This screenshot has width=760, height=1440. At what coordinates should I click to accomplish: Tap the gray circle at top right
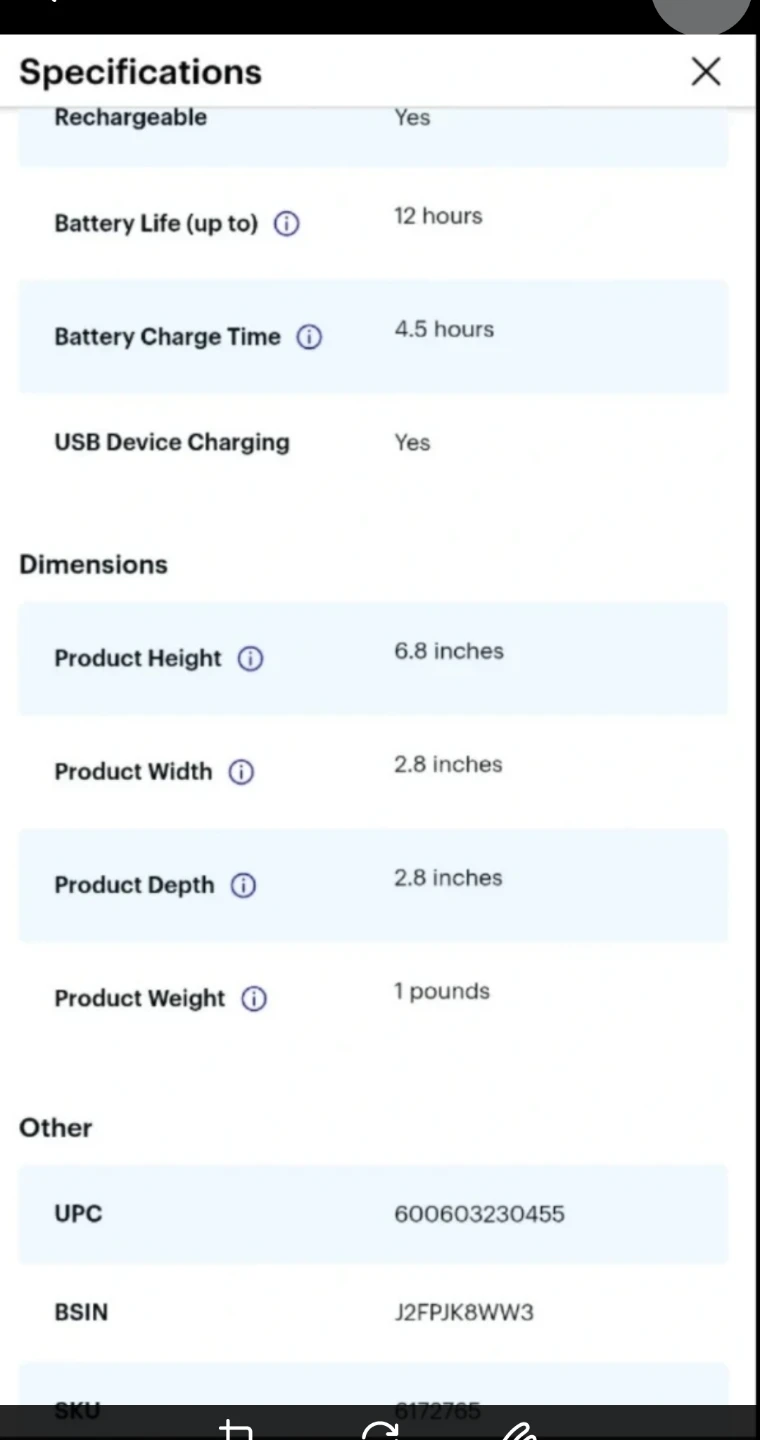pos(701,12)
